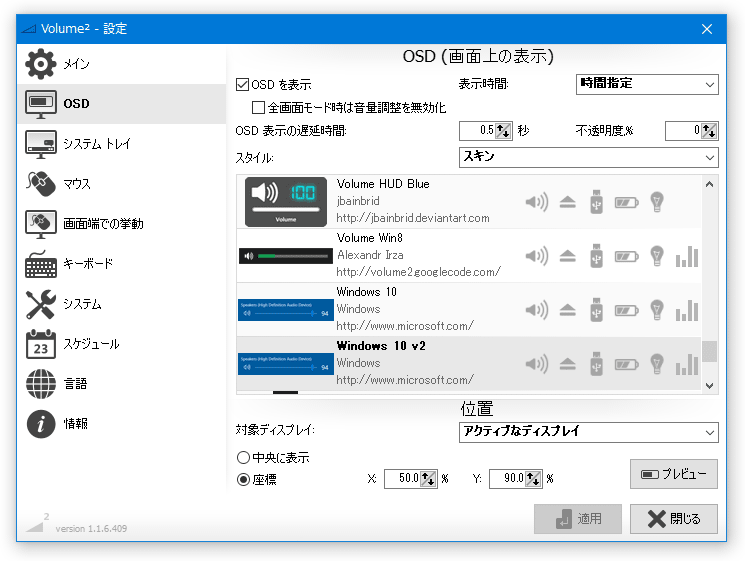
Task: Click the スケジュール calendar icon
Action: (x=40, y=344)
